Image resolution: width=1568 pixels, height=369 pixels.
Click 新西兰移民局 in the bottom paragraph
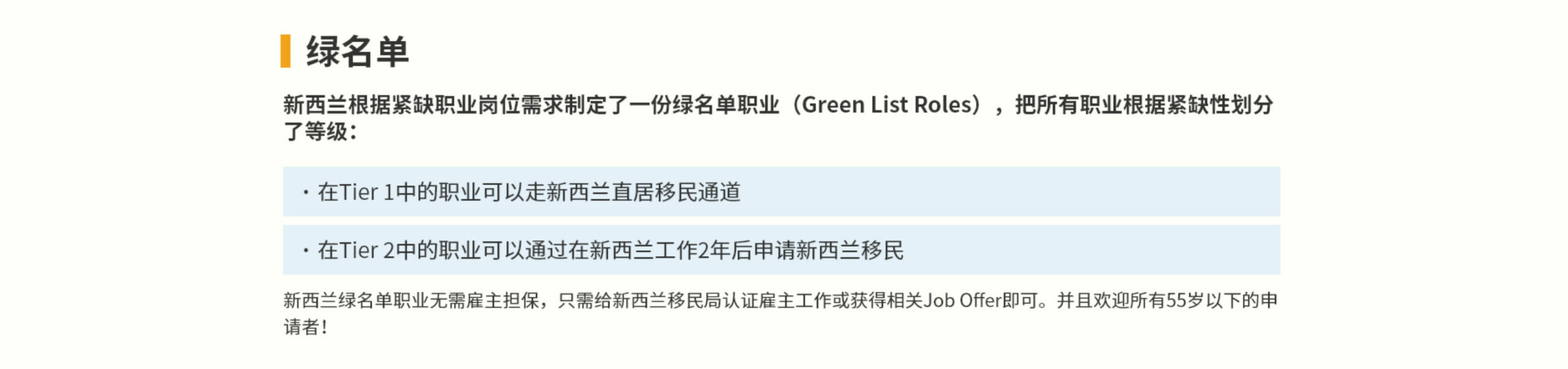[x=666, y=300]
